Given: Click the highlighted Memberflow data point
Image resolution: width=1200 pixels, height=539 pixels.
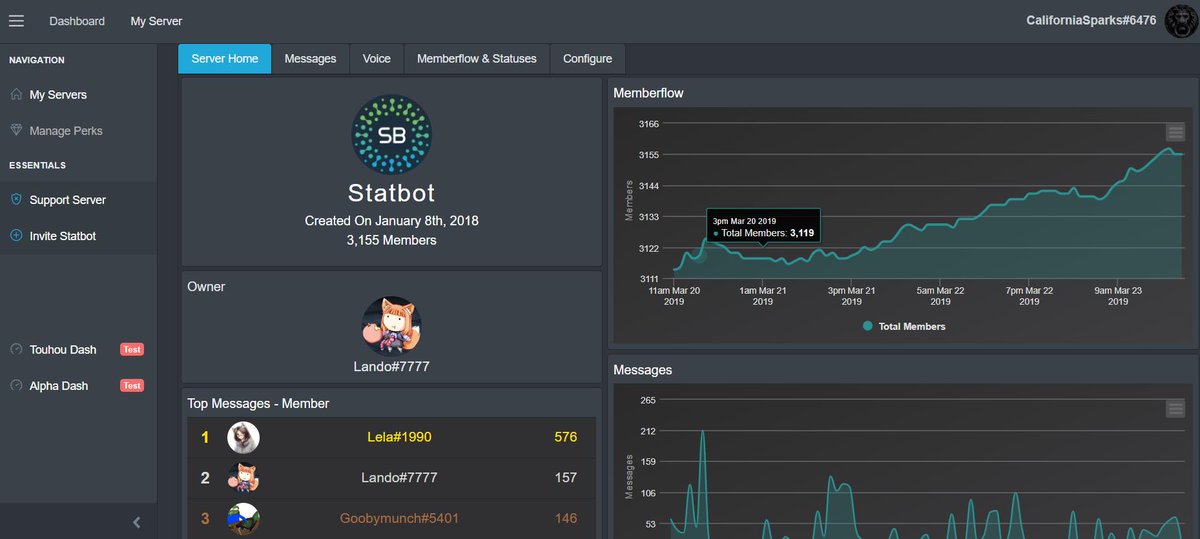Looking at the screenshot, I should 699,255.
